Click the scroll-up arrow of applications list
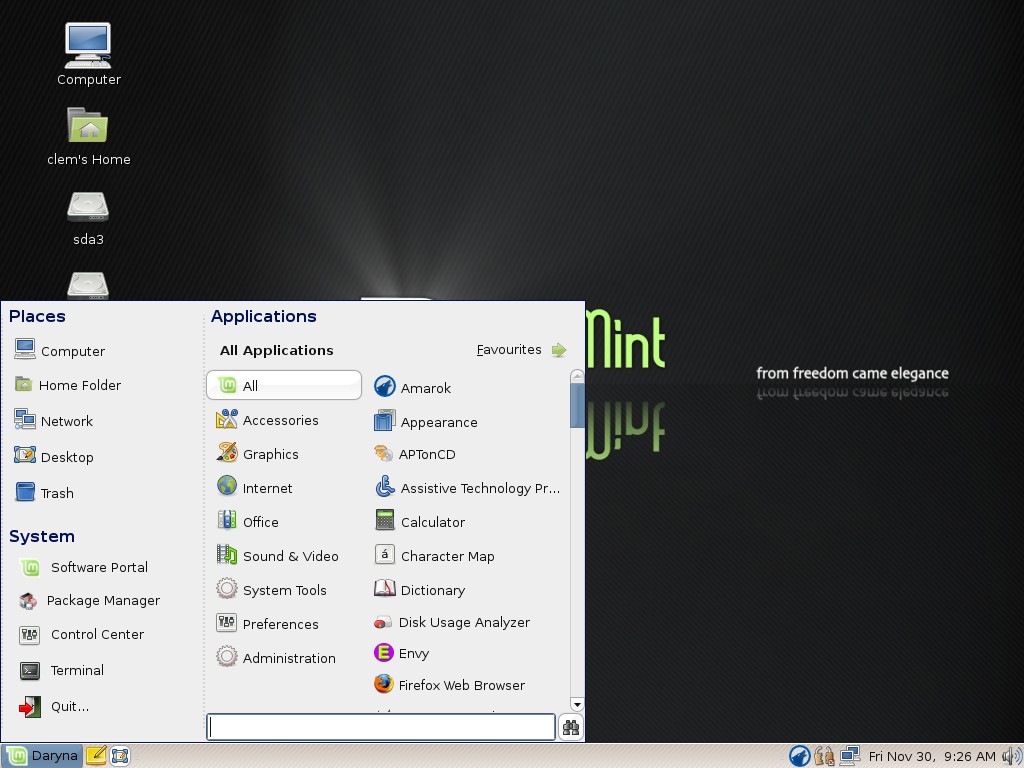The image size is (1024, 768). click(577, 376)
